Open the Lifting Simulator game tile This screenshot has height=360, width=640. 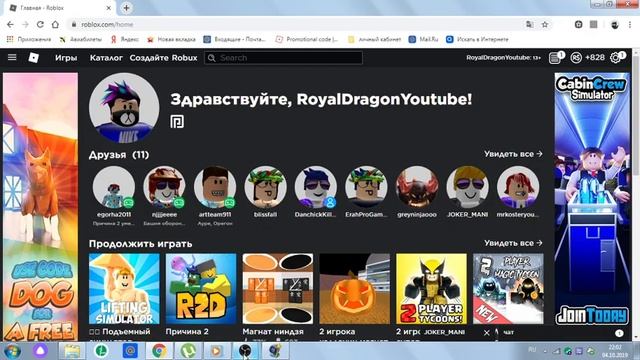pos(124,289)
